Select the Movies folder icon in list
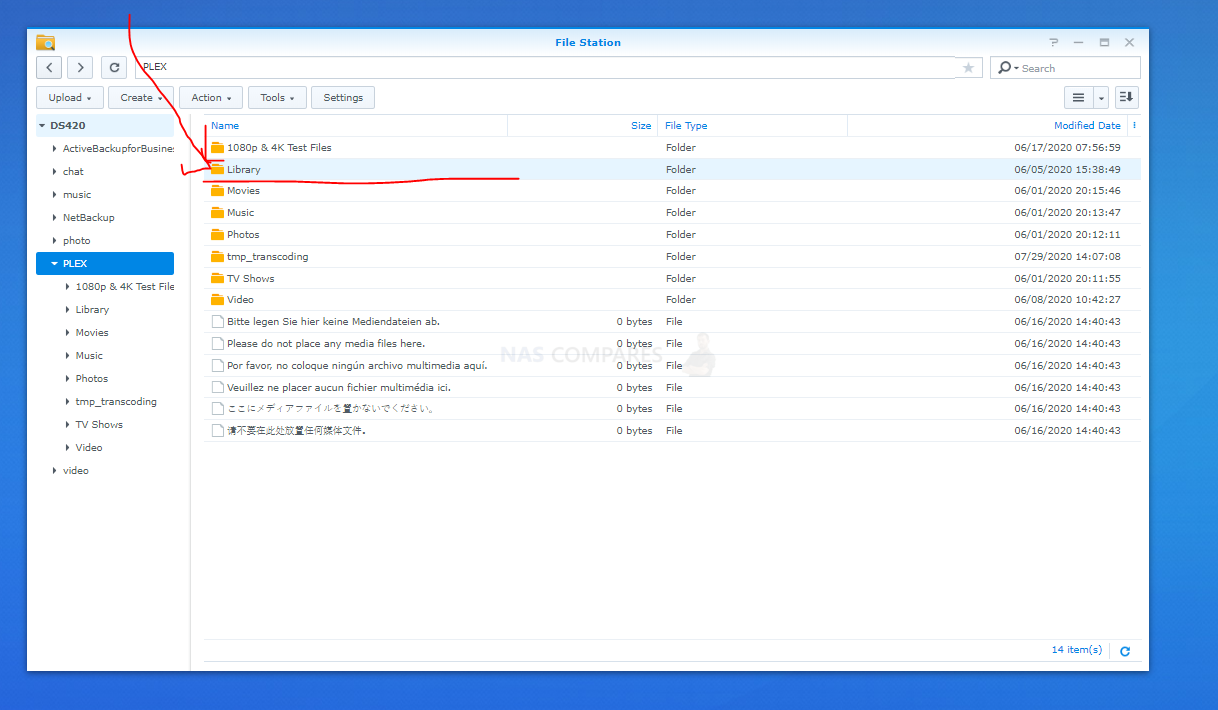The width and height of the screenshot is (1218, 710). pyautogui.click(x=217, y=190)
